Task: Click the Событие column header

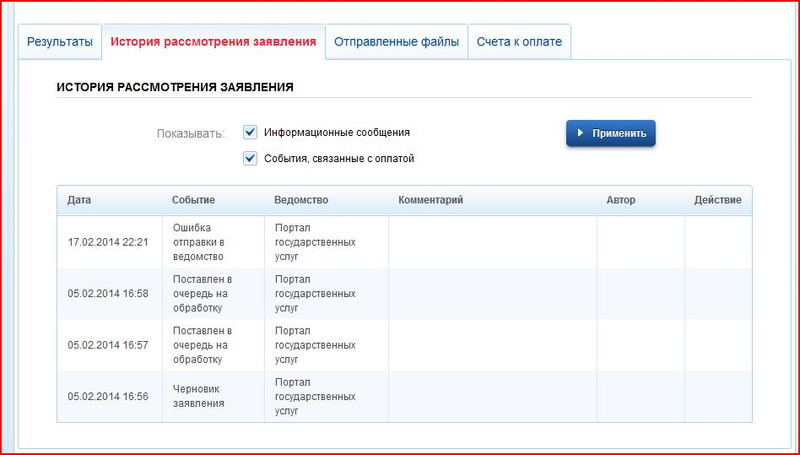Action: coord(193,200)
